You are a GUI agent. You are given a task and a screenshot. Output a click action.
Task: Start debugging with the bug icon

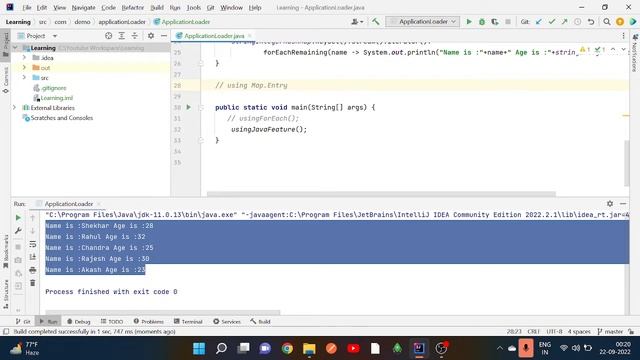pyautogui.click(x=482, y=22)
